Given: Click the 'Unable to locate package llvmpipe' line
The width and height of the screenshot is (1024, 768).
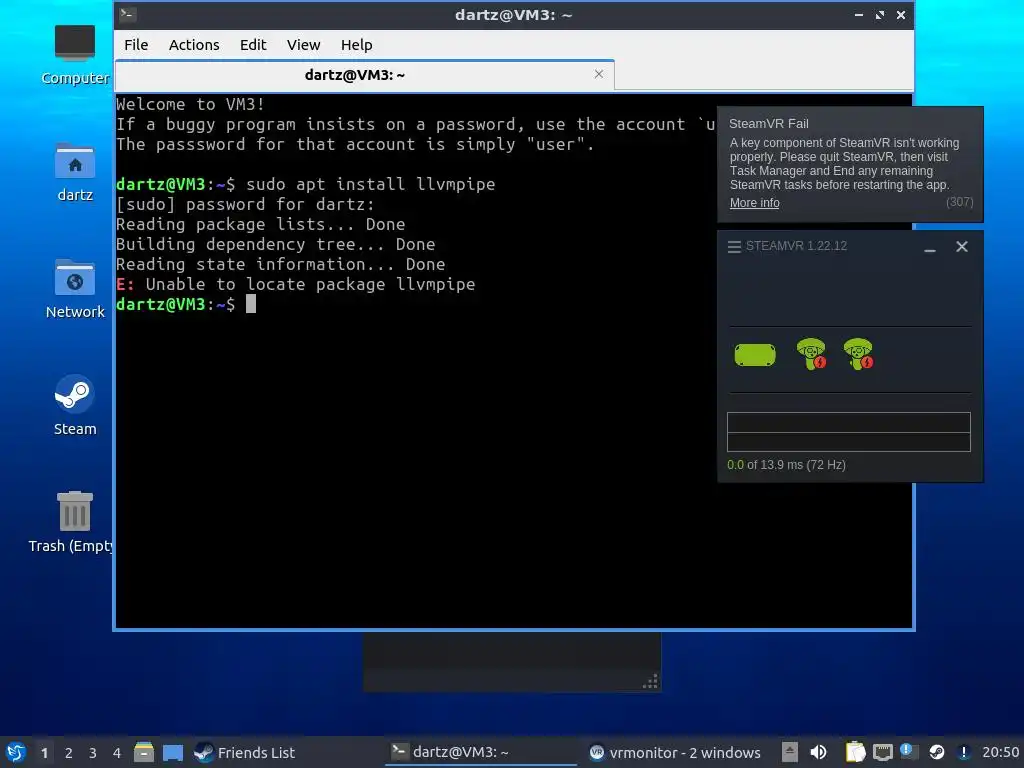Looking at the screenshot, I should coord(296,285).
